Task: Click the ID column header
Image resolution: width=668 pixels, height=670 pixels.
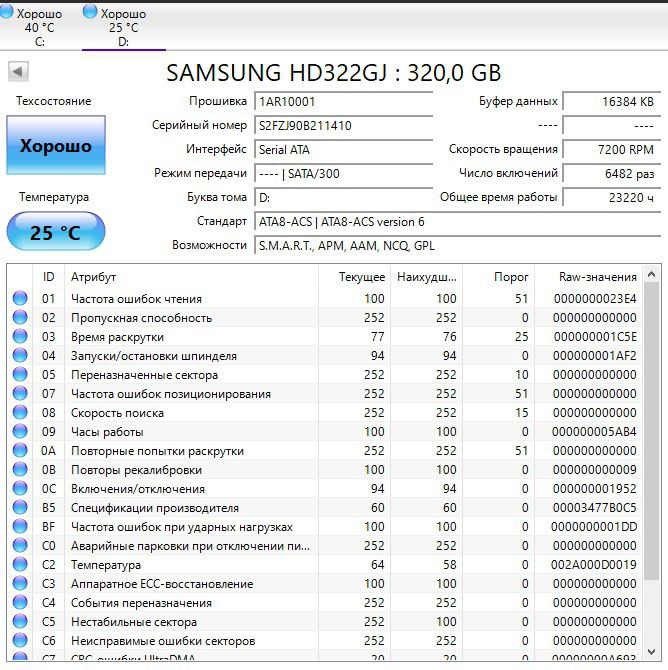Action: click(48, 277)
